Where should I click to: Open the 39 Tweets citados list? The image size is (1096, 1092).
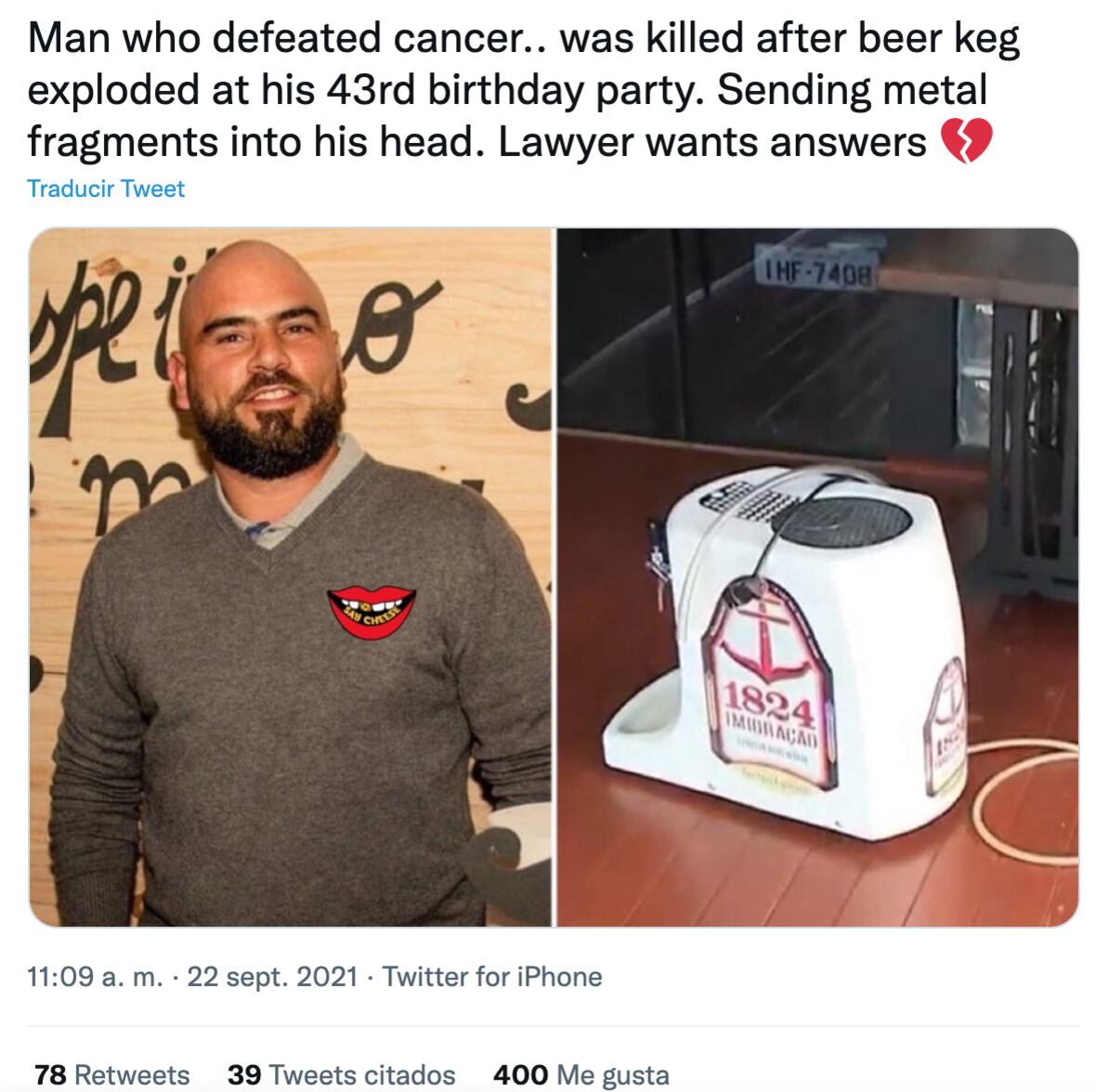[x=341, y=1074]
